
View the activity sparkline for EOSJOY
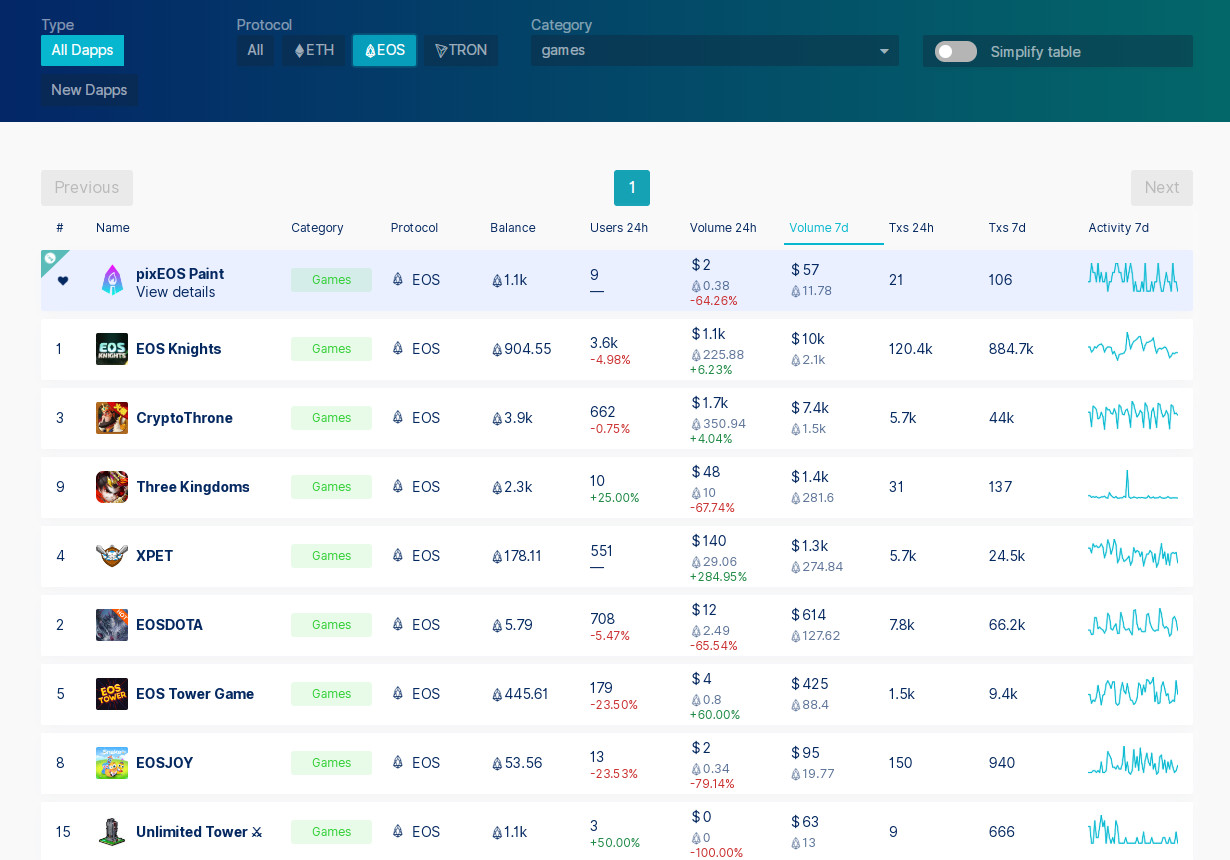coord(1133,761)
